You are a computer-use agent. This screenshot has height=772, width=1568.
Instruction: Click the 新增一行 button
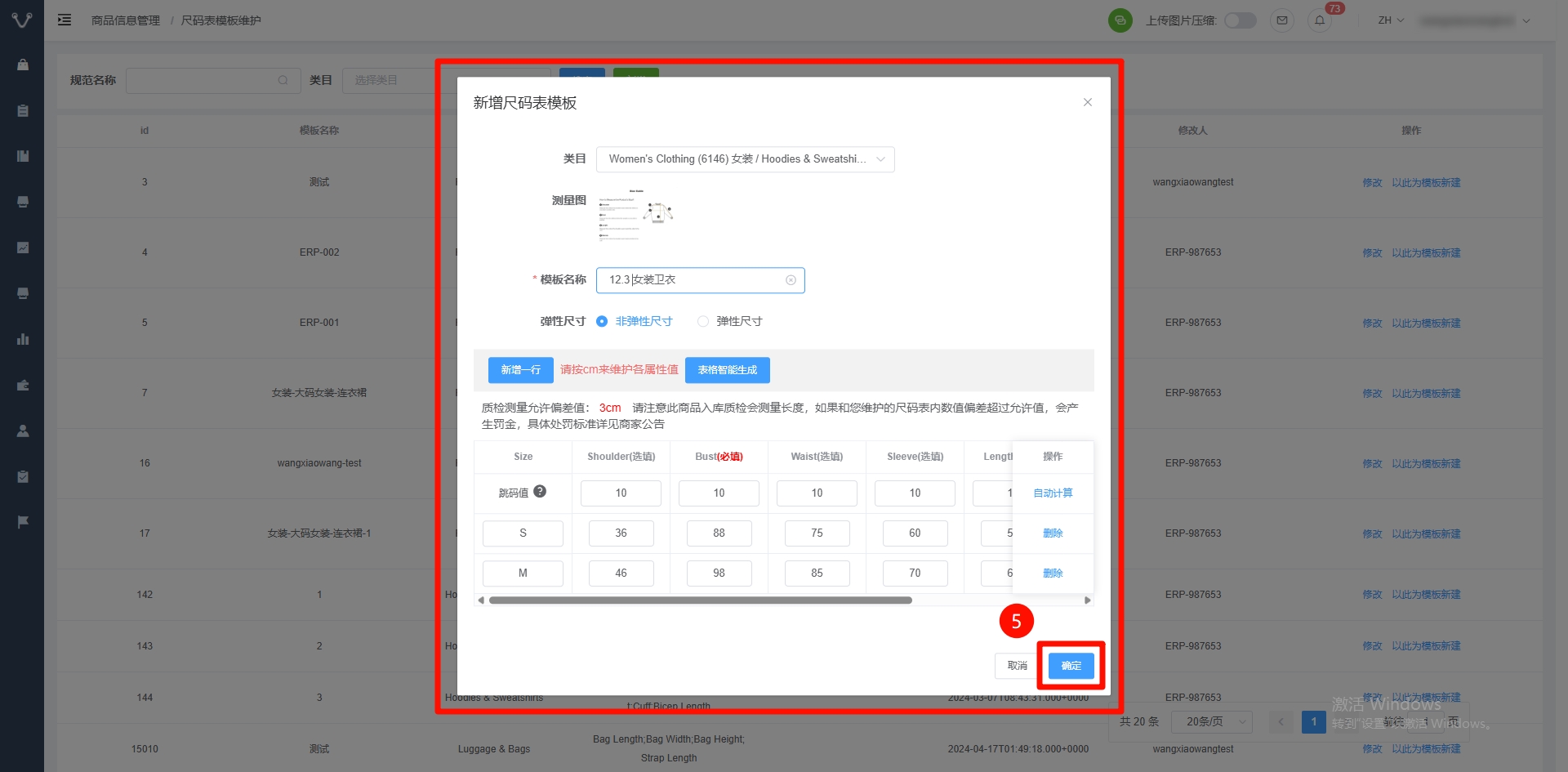520,370
